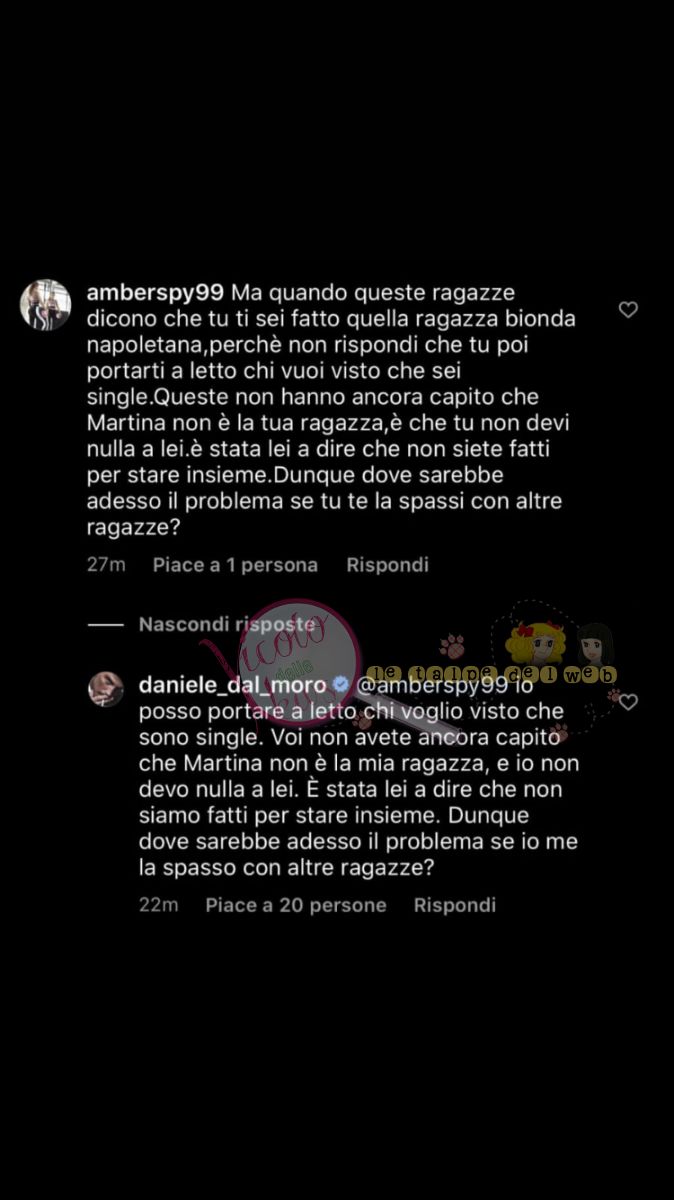The height and width of the screenshot is (1200, 674).
Task: Like the amberspy99 comment with heart icon
Action: (x=628, y=310)
